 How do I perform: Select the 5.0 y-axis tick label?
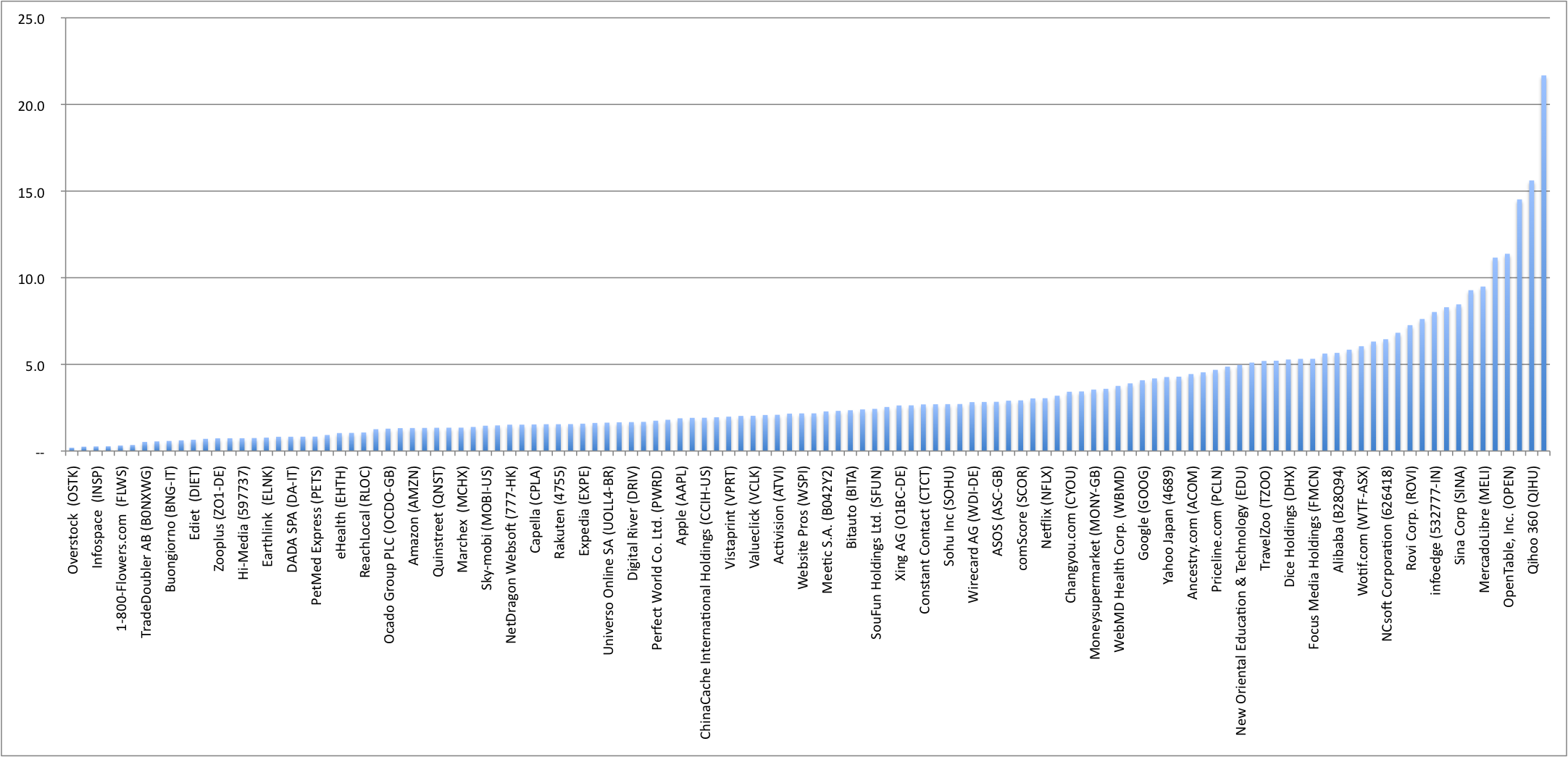(x=35, y=366)
